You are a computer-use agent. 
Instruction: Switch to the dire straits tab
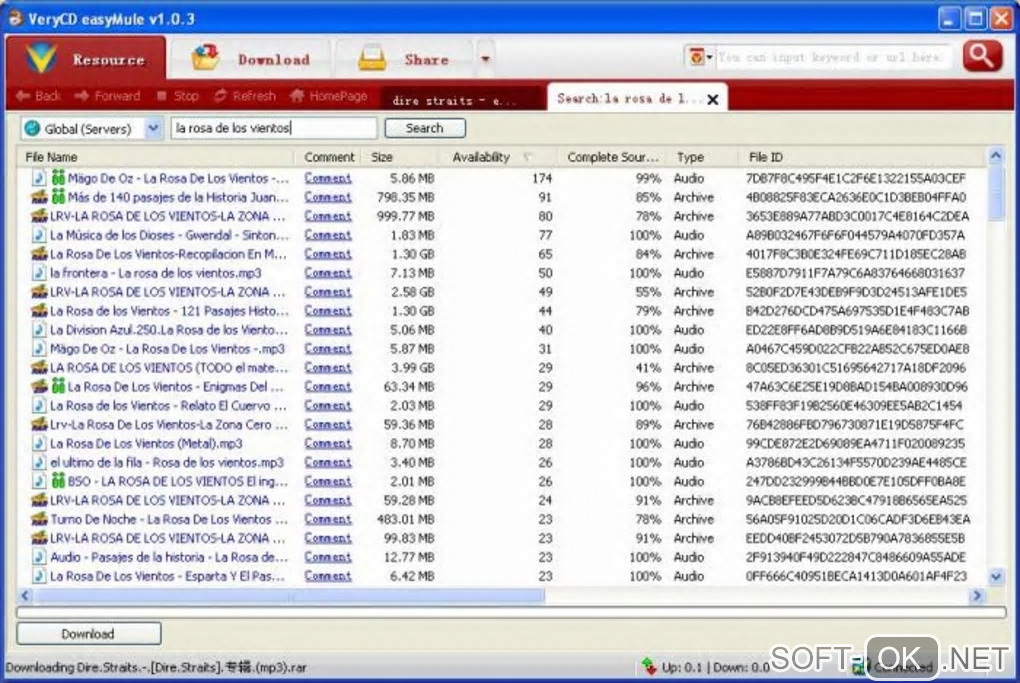click(x=462, y=100)
